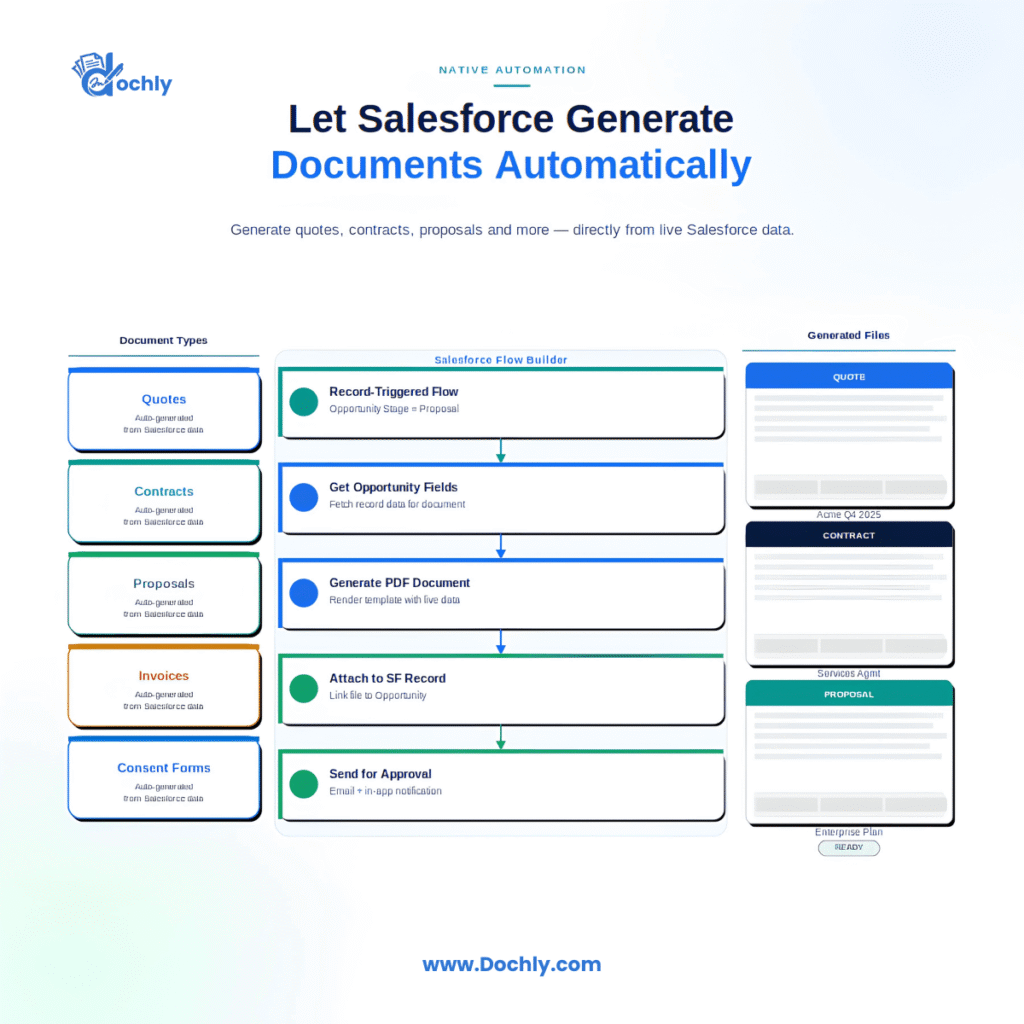Open the Record-Triggered Flow step
Viewport: 1024px width, 1024px height.
click(502, 402)
